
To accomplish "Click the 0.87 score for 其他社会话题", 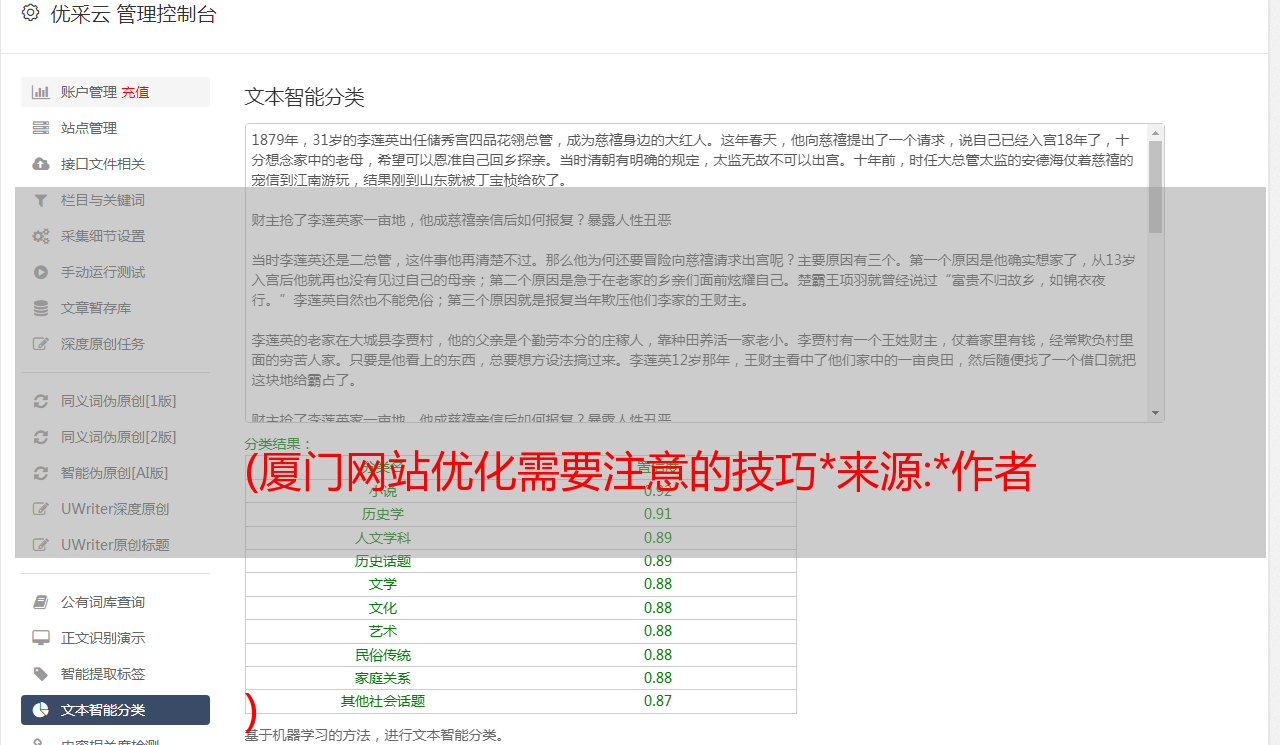I will (658, 701).
